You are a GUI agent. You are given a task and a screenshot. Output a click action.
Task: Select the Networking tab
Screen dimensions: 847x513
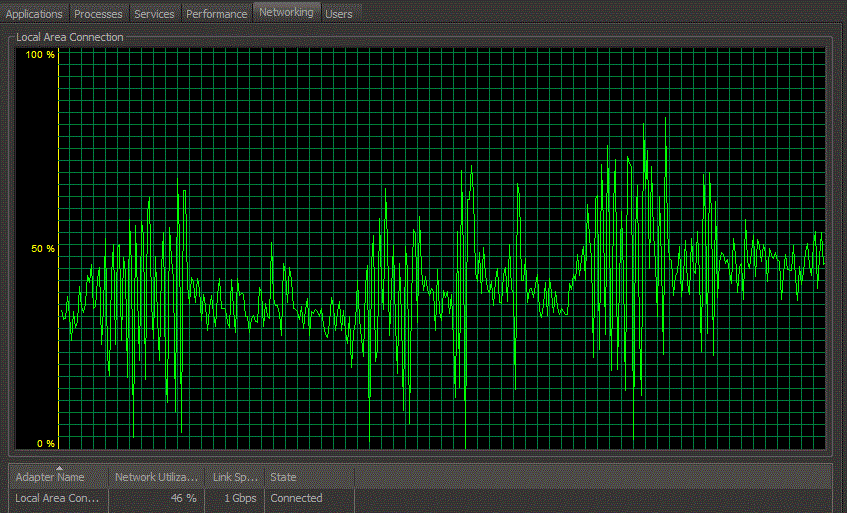click(x=286, y=13)
